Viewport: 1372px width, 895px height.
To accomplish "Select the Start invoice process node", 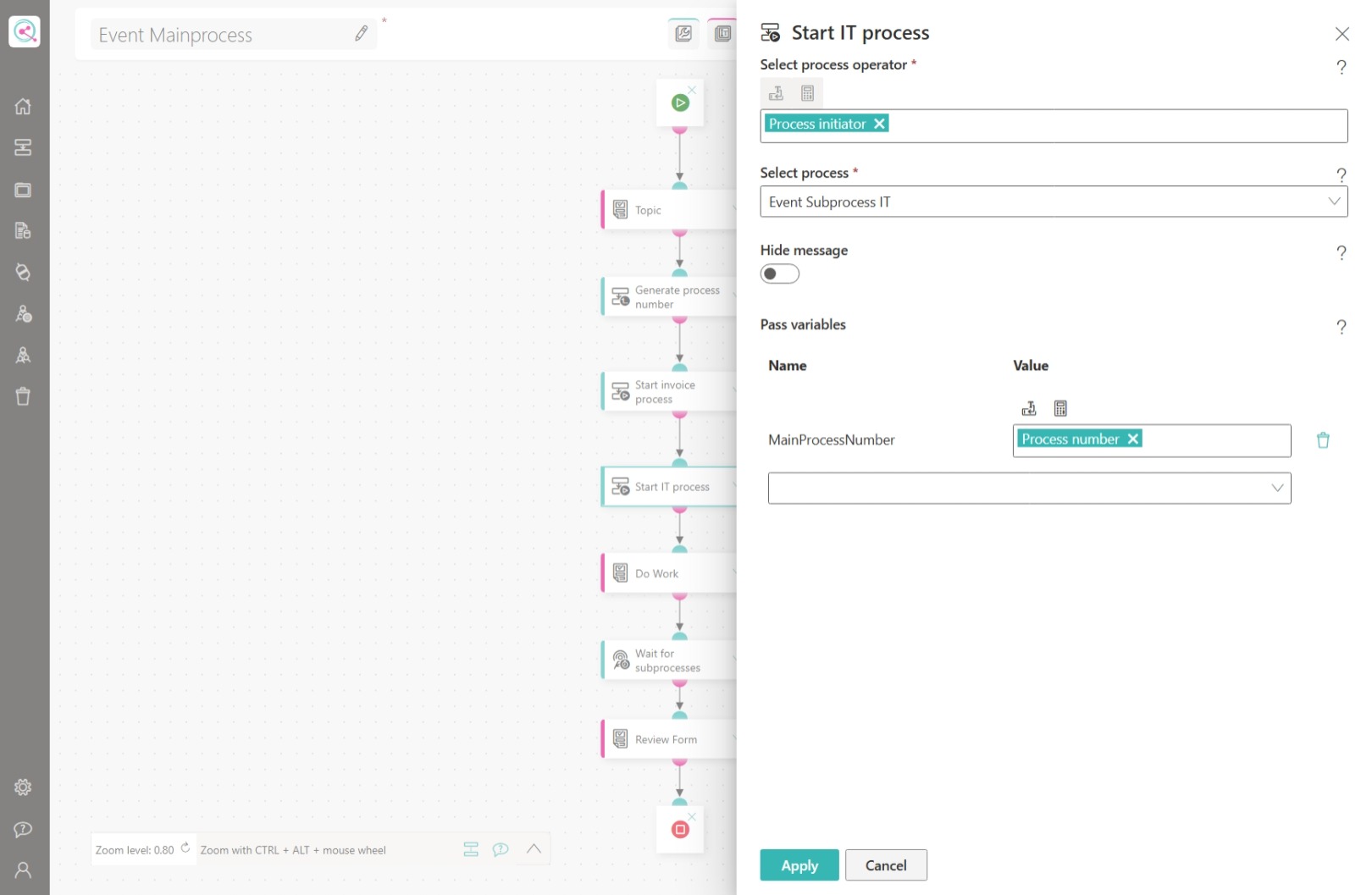I will point(669,392).
